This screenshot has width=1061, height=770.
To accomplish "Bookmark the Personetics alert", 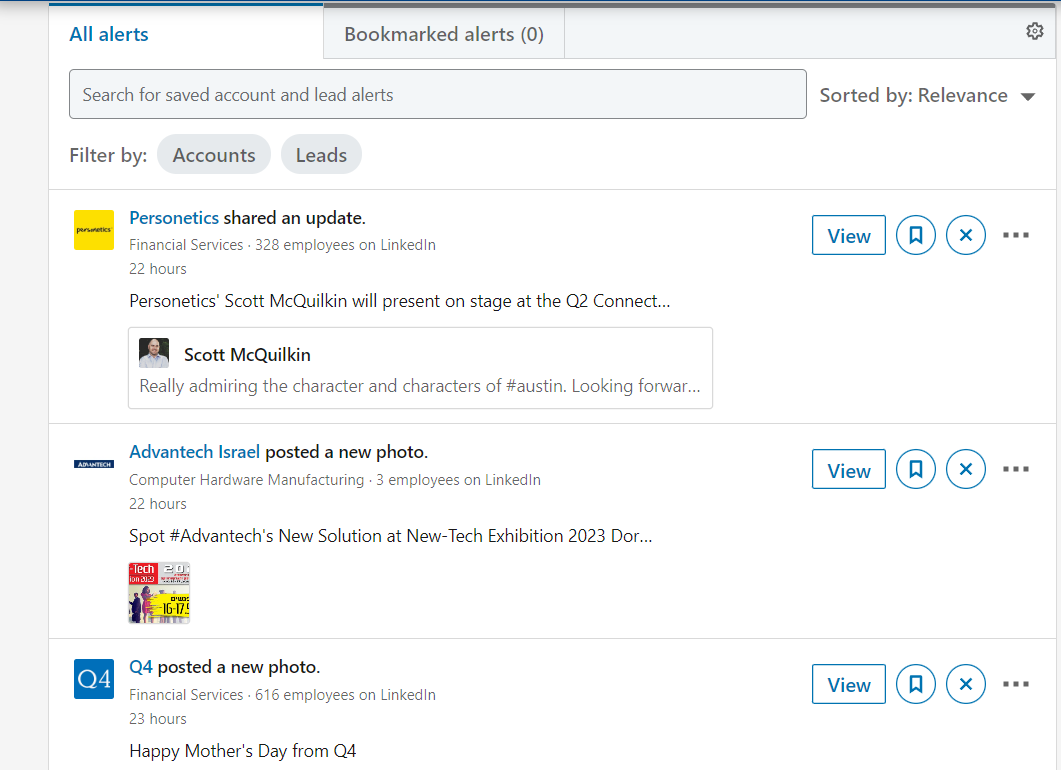I will coord(916,235).
